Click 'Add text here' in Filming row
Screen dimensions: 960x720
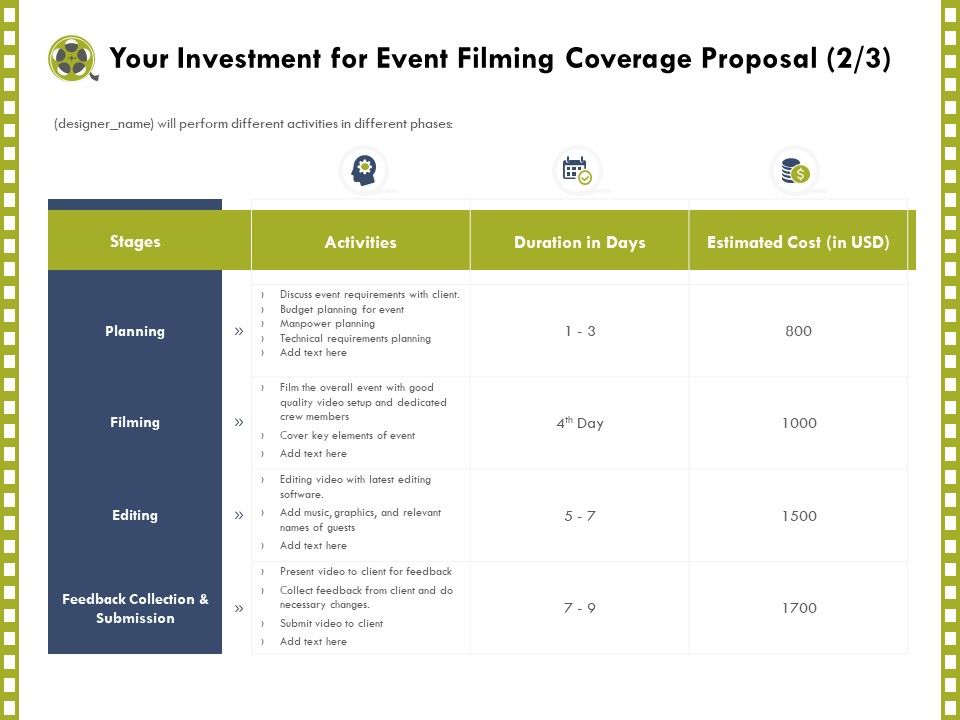click(313, 454)
